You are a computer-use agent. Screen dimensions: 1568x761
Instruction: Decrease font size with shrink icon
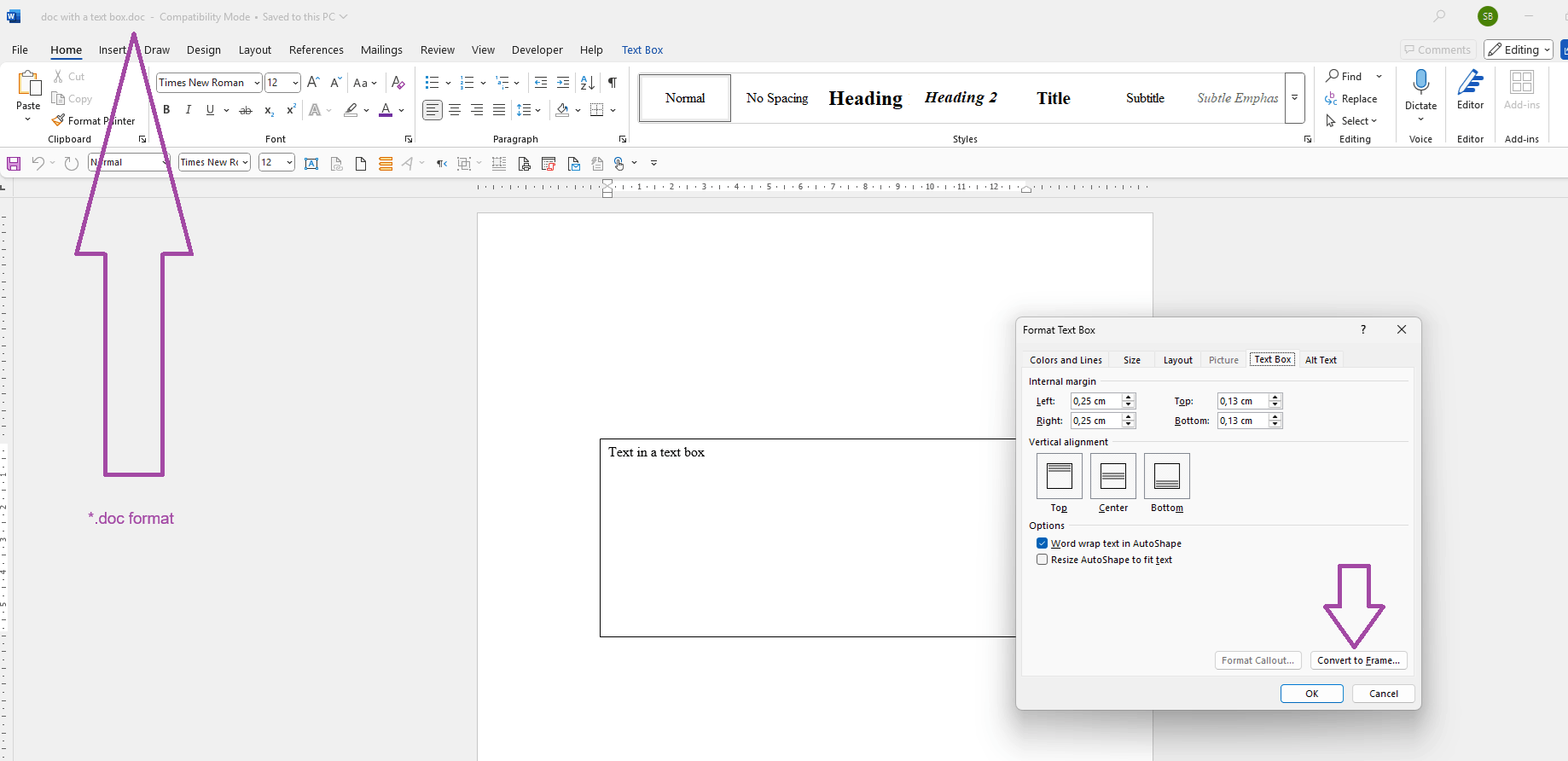[336, 83]
